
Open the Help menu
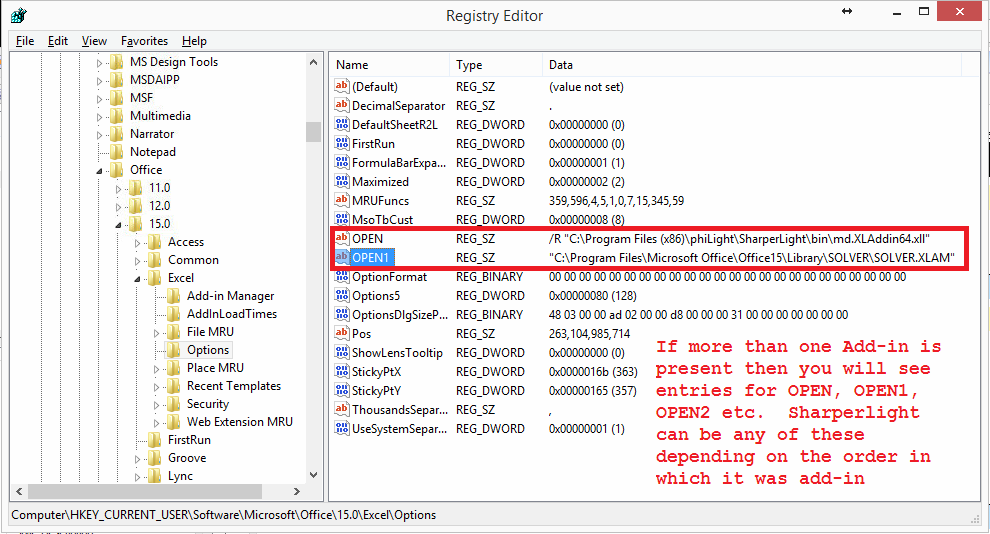click(194, 41)
